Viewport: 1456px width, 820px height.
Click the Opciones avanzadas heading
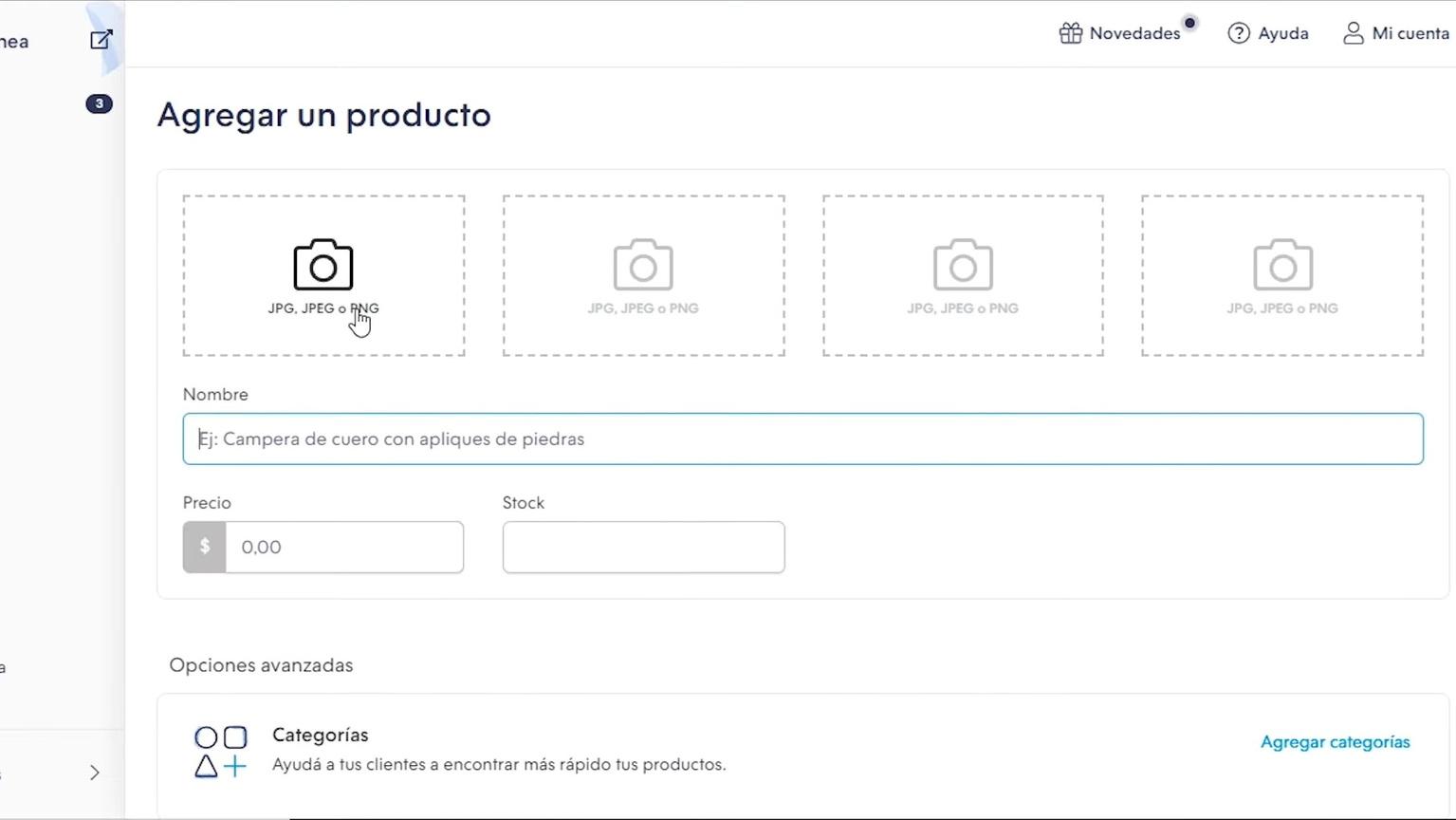261,665
